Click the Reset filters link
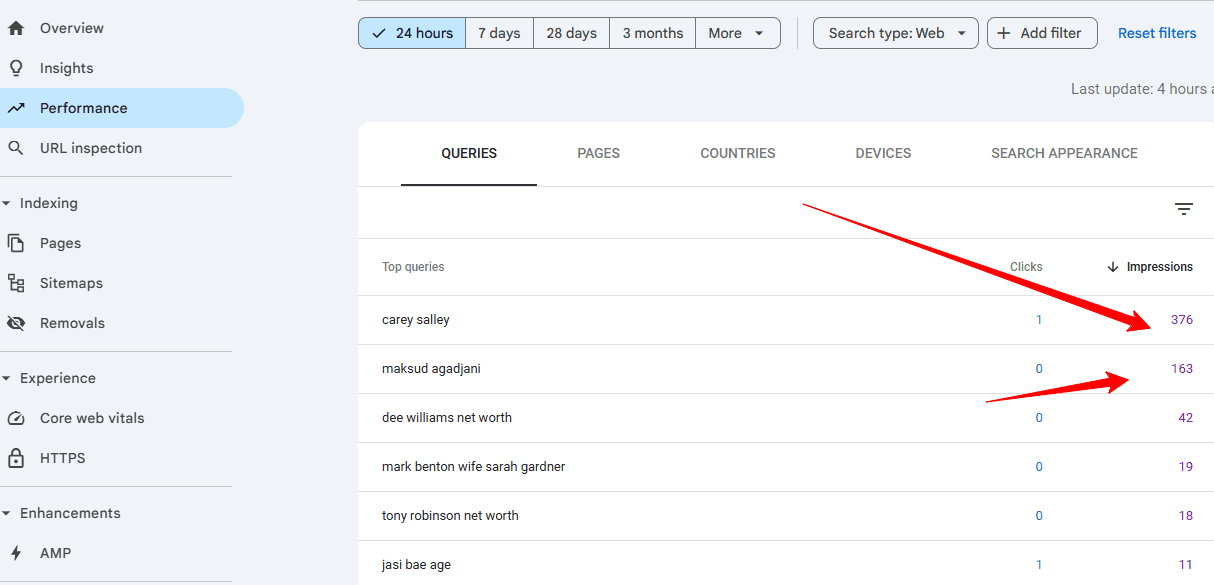 1157,33
